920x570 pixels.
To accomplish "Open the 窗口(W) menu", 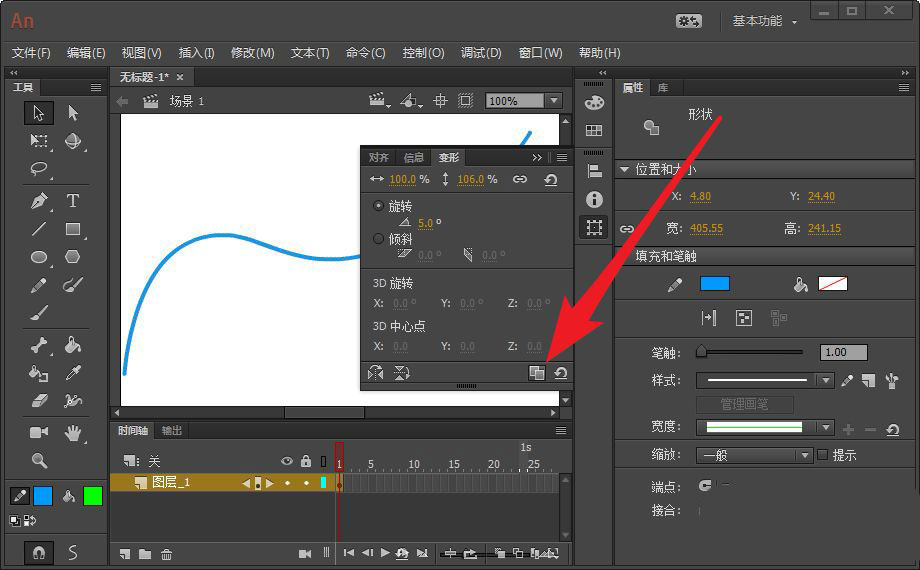I will [x=540, y=53].
